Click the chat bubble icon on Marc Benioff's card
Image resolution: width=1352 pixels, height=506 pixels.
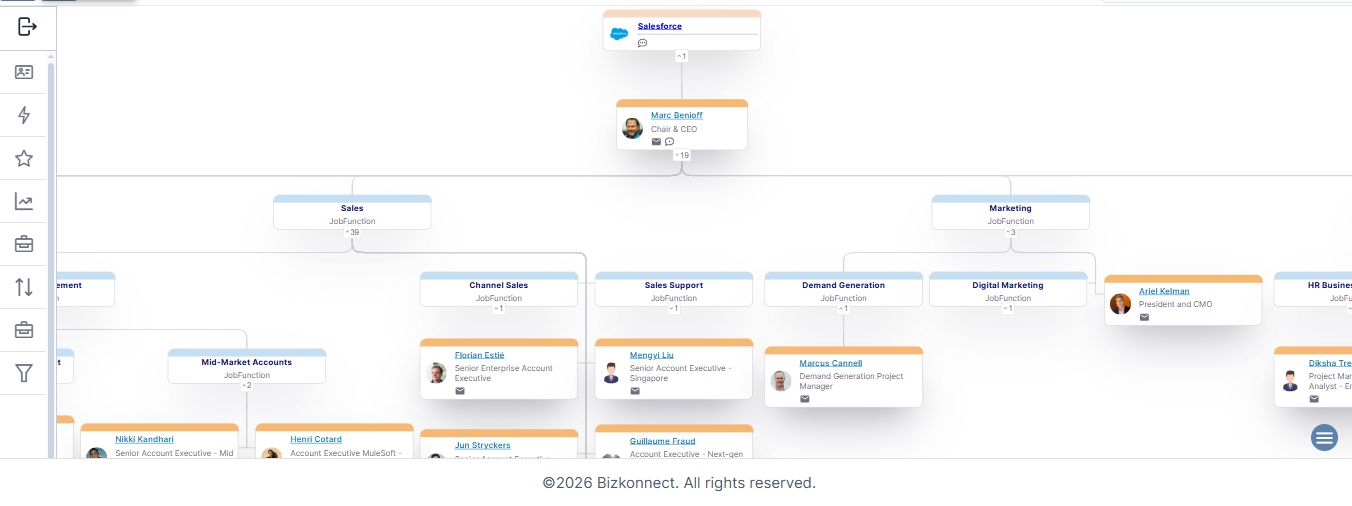[x=669, y=142]
